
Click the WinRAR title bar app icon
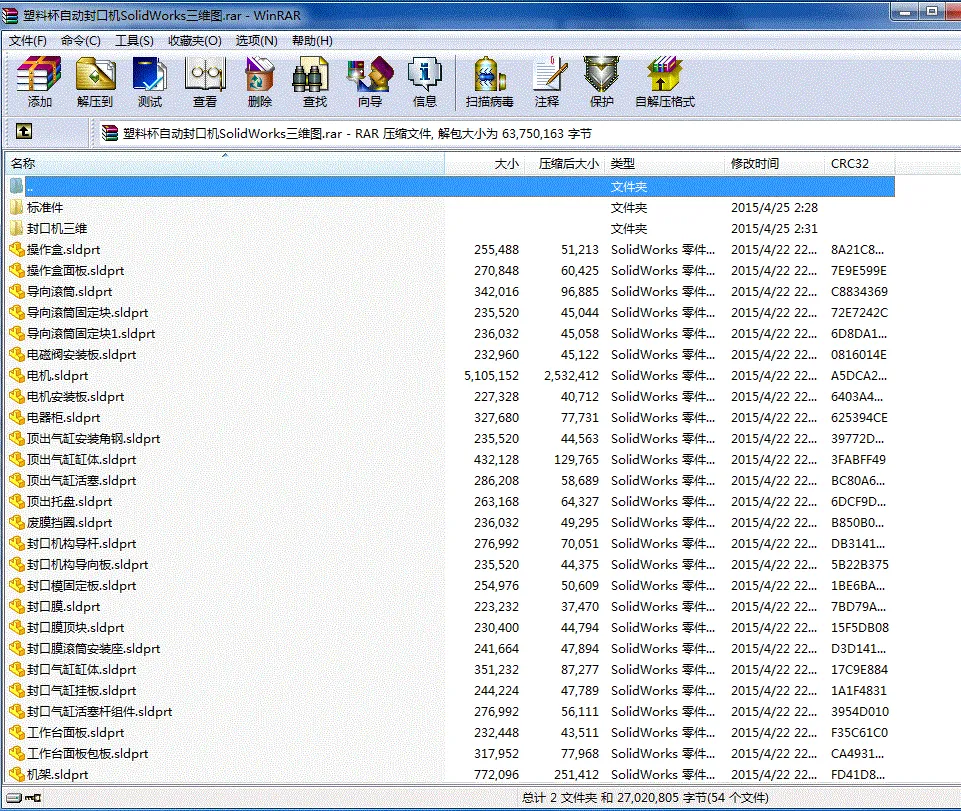point(10,15)
